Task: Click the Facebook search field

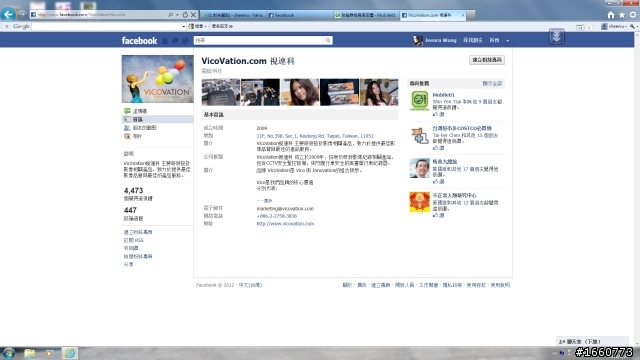Action: (x=259, y=40)
